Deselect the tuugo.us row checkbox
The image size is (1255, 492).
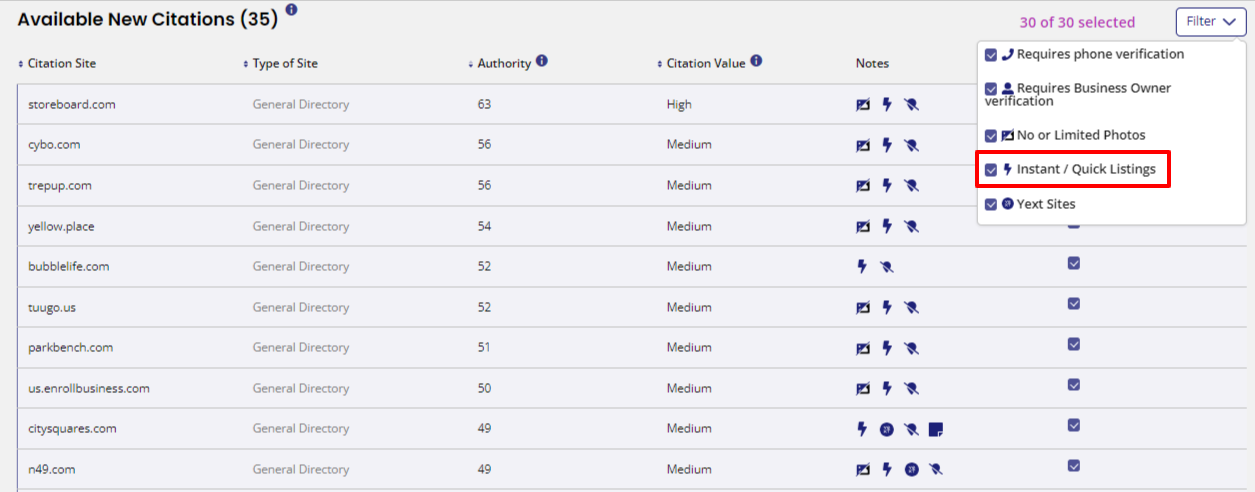point(1074,303)
